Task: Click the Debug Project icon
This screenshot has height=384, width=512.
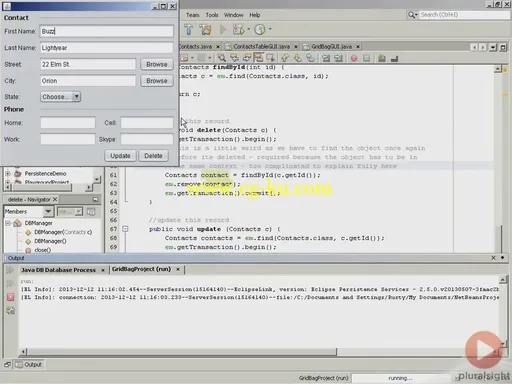Action: (238, 30)
